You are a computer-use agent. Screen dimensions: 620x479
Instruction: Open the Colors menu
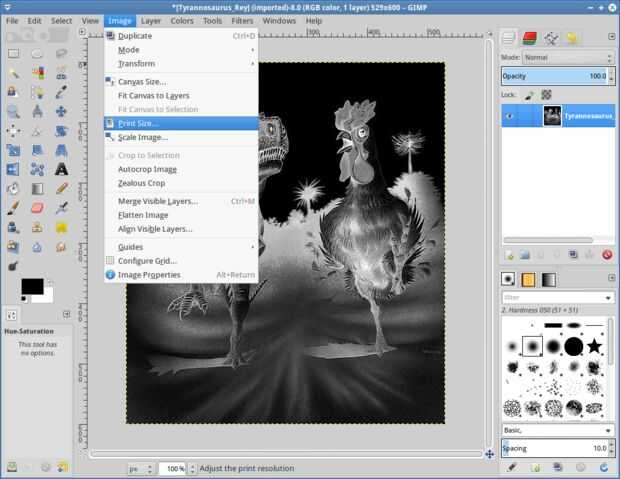182,21
